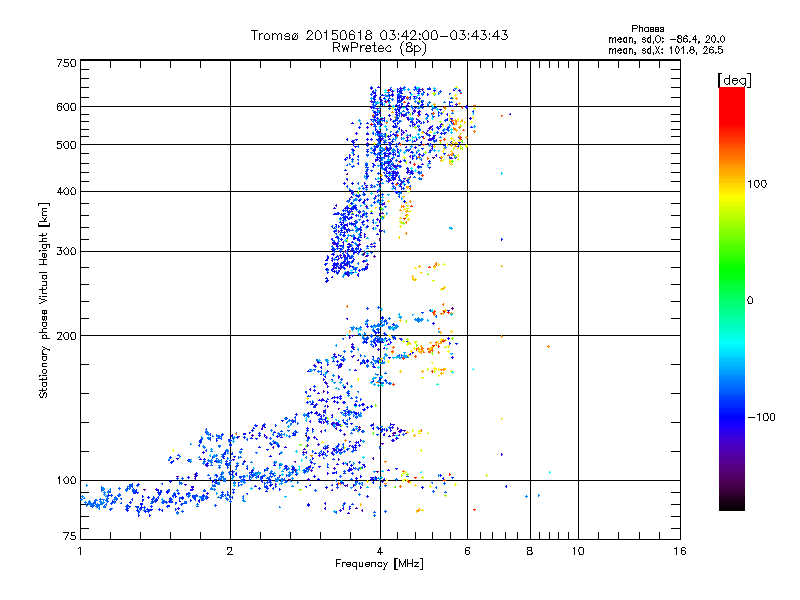Pick the black bottom of the phase colorbar
Image resolution: width=800 pixels, height=600 pixels.
[732, 505]
